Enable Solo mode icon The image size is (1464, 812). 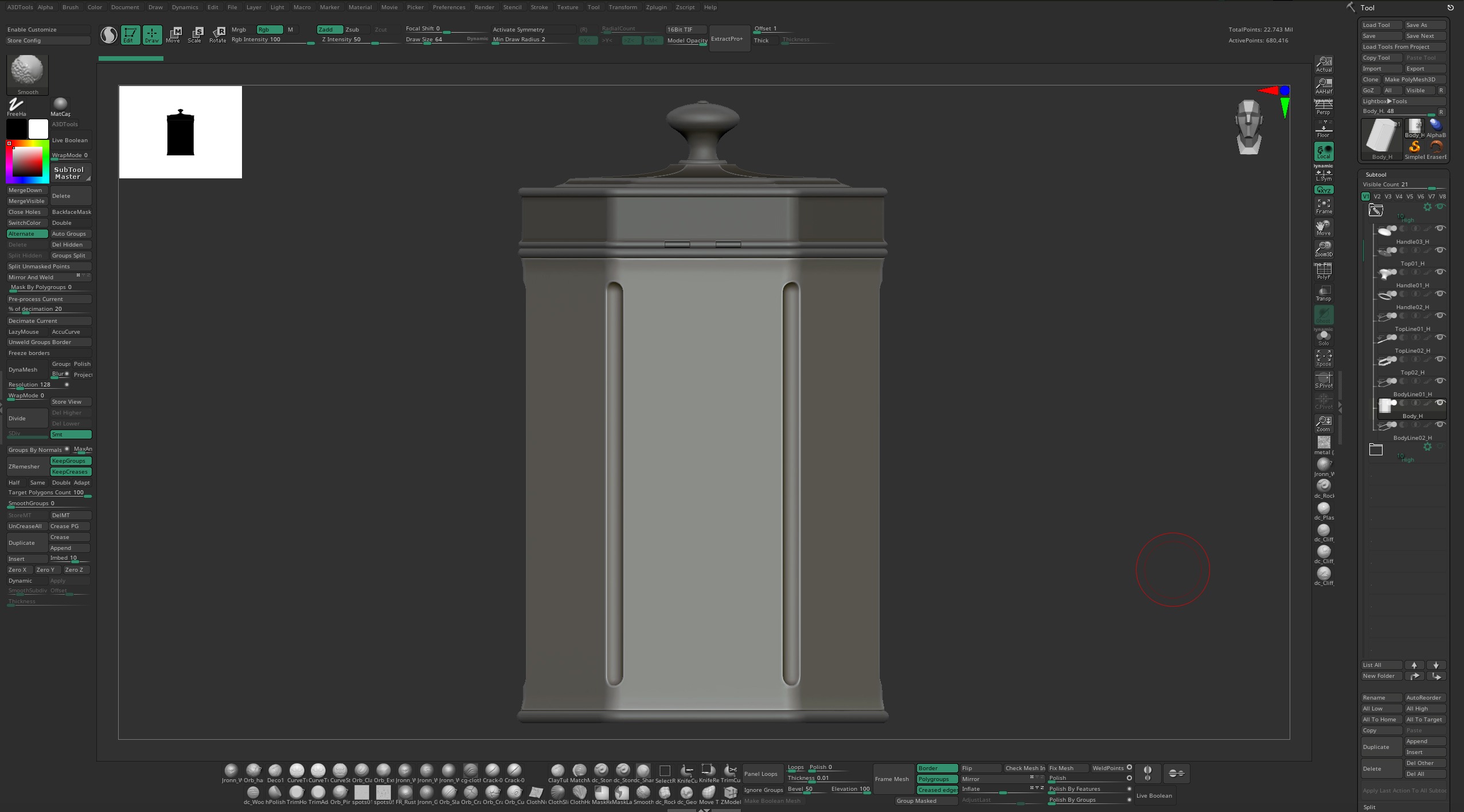click(x=1324, y=337)
